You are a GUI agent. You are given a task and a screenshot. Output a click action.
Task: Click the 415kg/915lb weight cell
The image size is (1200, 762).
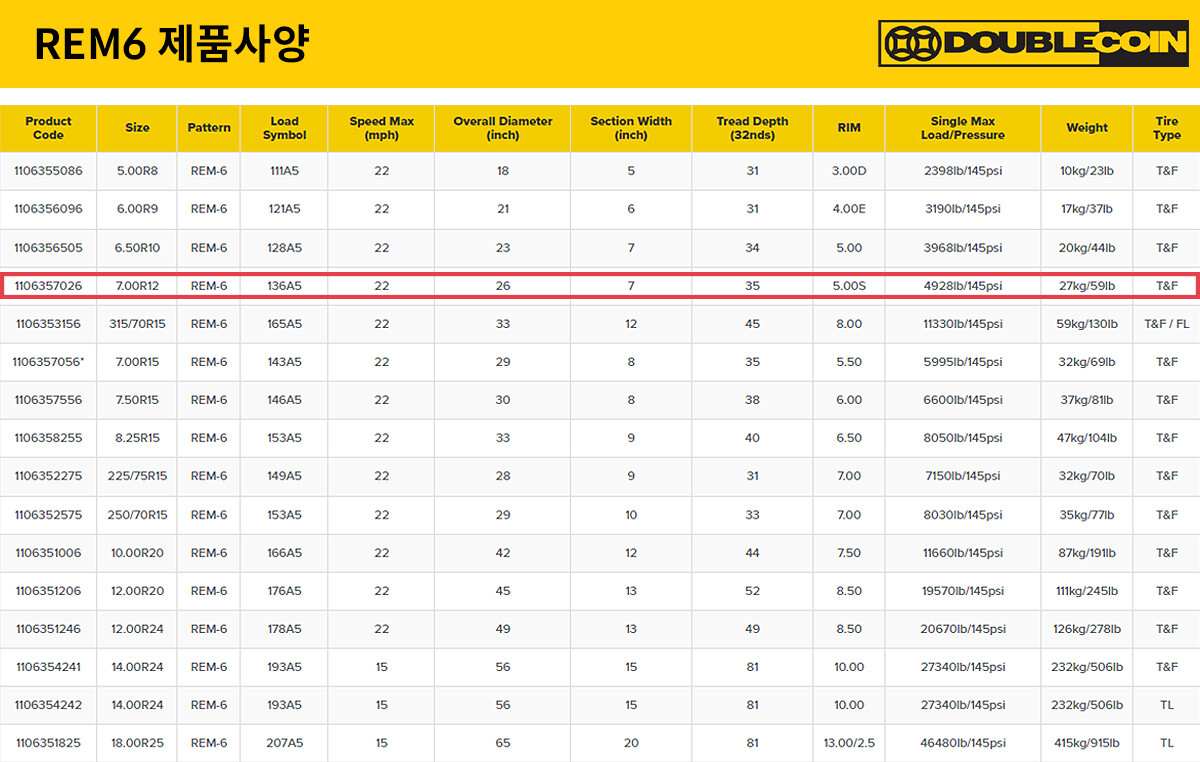[x=1086, y=743]
